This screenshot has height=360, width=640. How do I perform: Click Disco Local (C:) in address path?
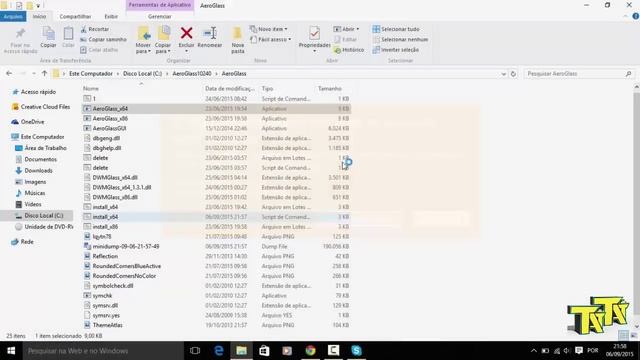click(x=142, y=73)
